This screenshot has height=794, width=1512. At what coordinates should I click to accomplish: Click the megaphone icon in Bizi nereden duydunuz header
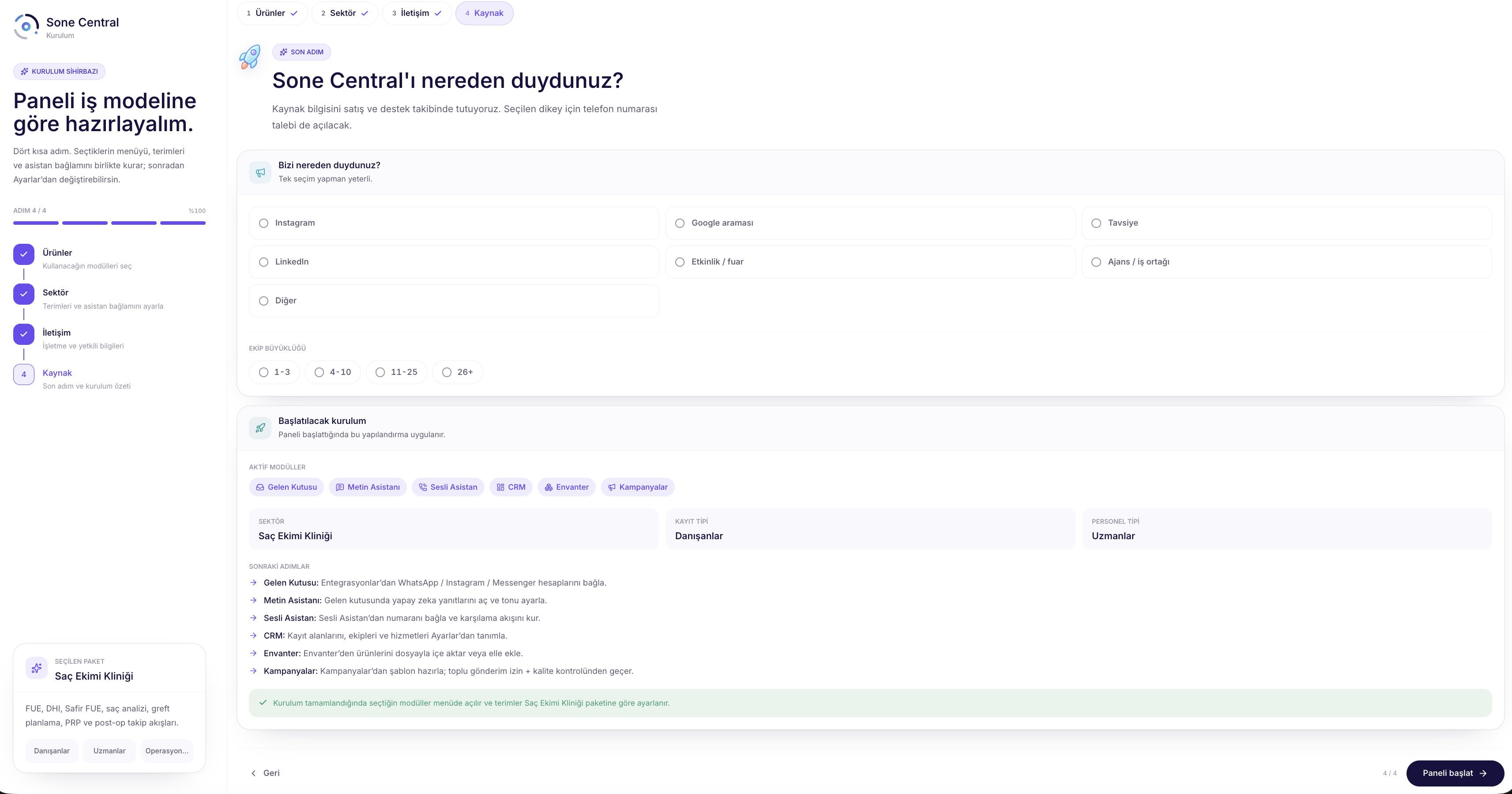click(x=260, y=172)
